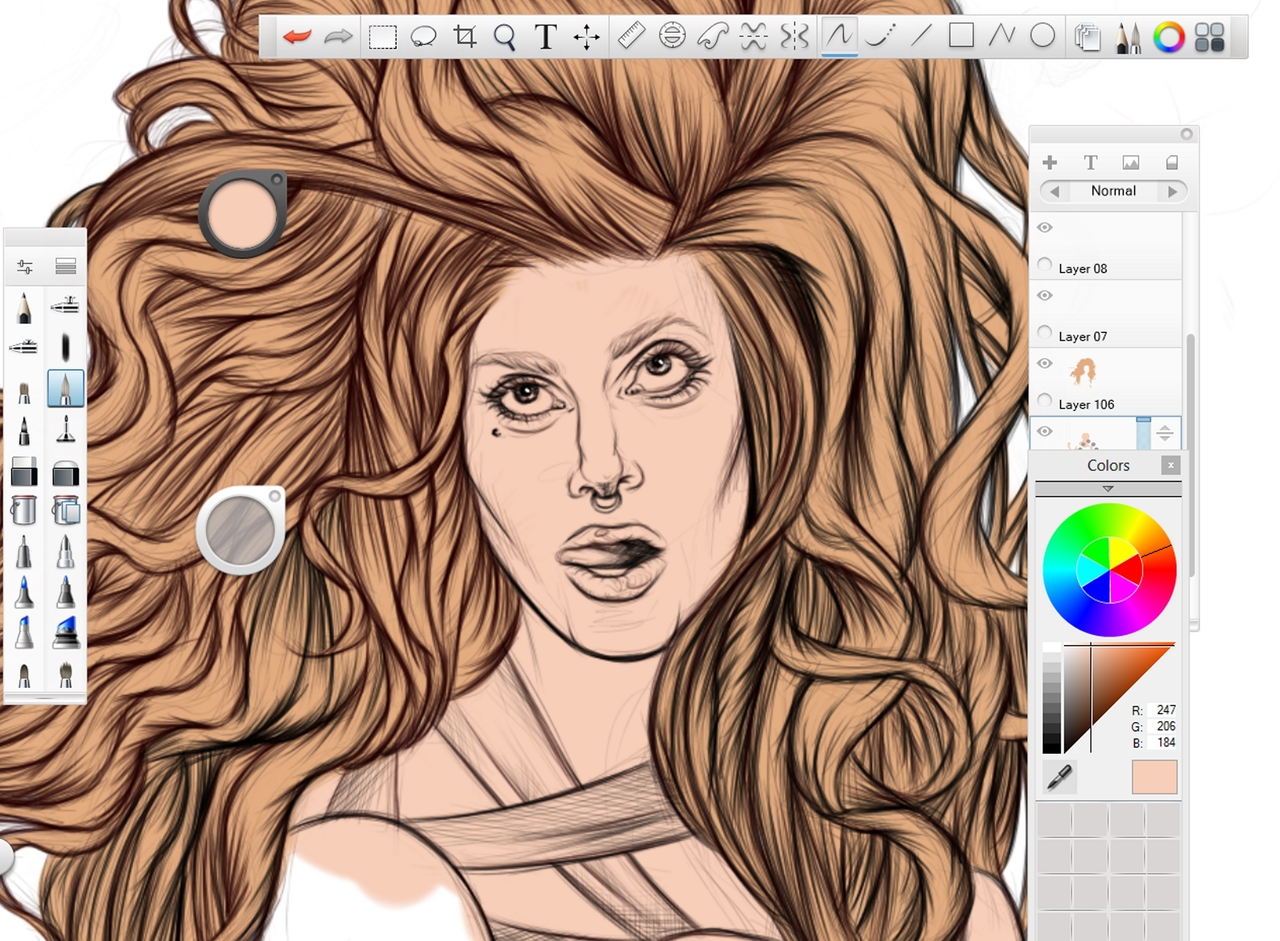
Task: Open the Brush palette icon
Action: pos(1128,38)
